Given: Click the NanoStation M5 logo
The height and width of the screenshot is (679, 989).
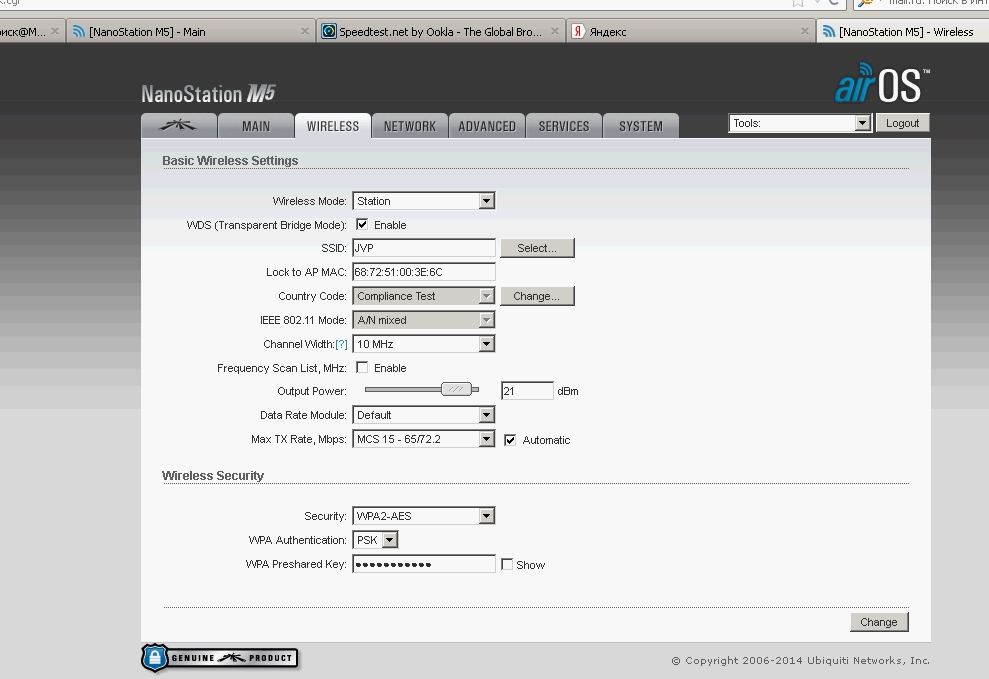Looking at the screenshot, I should (208, 94).
